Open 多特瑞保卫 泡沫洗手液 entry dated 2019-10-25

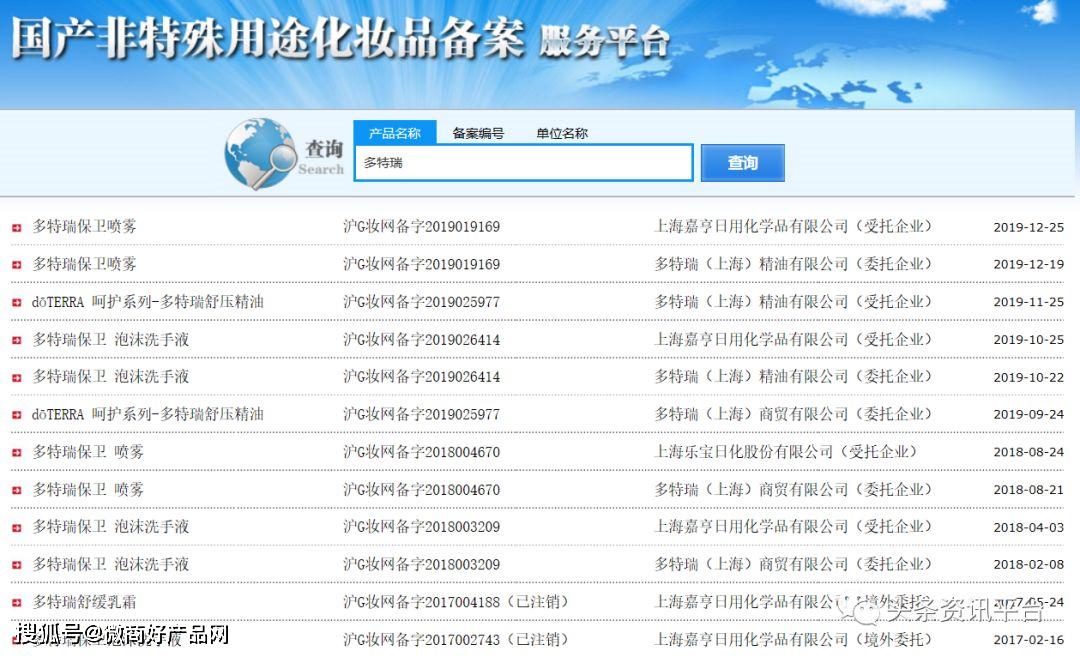110,340
